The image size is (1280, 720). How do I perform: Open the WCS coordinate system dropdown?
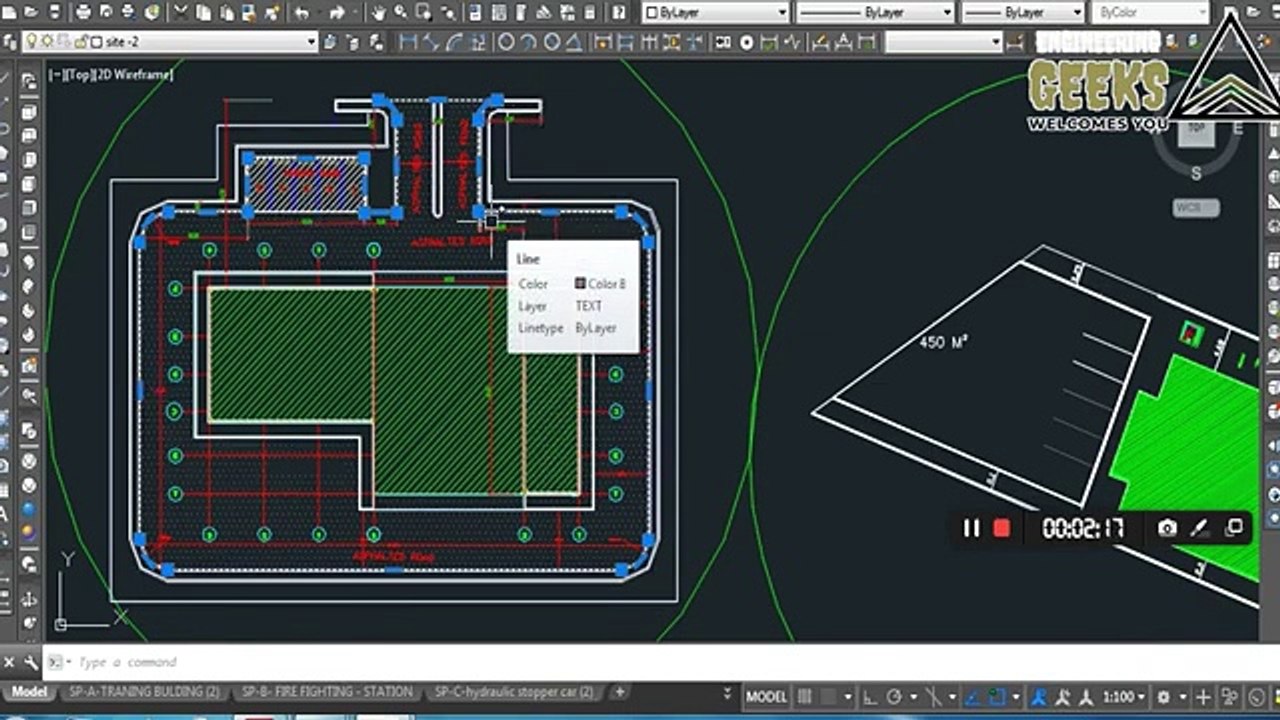pyautogui.click(x=1196, y=208)
